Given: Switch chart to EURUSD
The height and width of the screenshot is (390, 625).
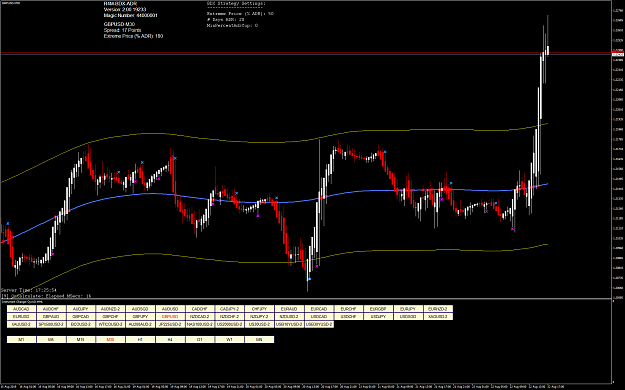Looking at the screenshot, I should [x=22, y=317].
